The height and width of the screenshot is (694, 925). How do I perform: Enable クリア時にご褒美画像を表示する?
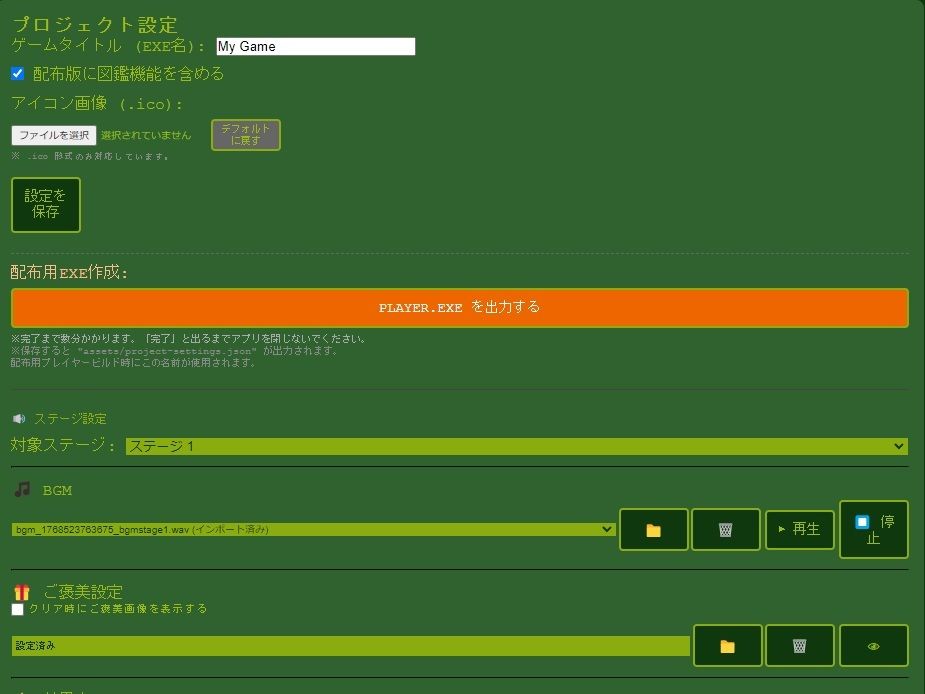click(x=15, y=608)
